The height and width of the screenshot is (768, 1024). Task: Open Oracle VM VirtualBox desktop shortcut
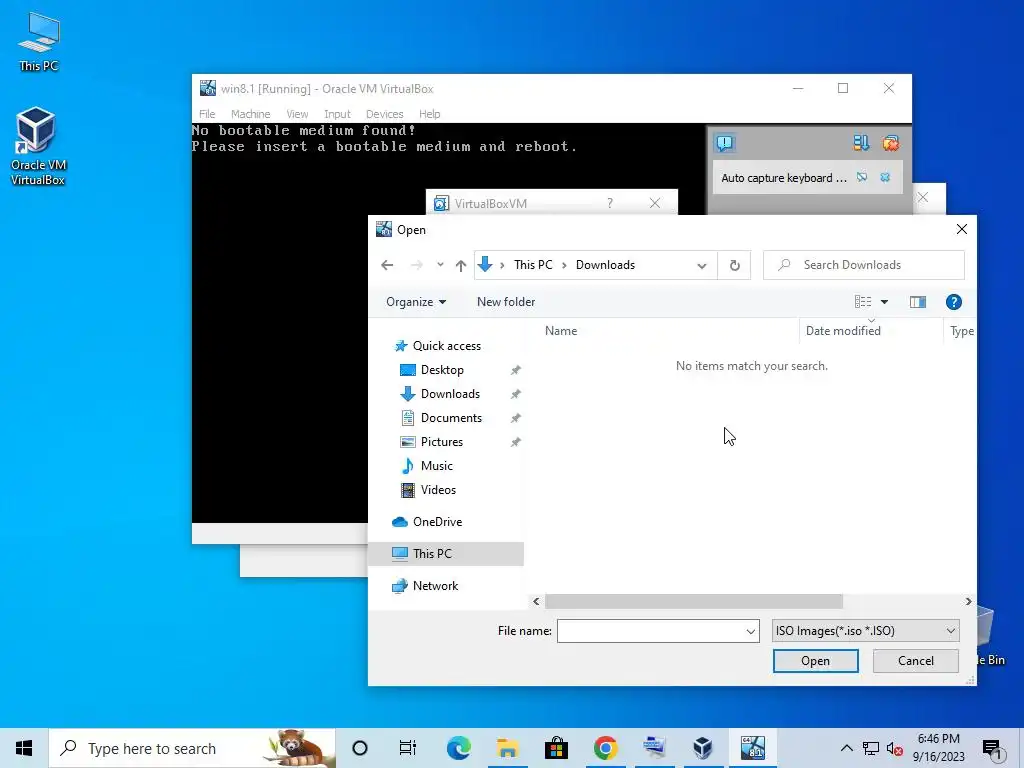pyautogui.click(x=37, y=146)
